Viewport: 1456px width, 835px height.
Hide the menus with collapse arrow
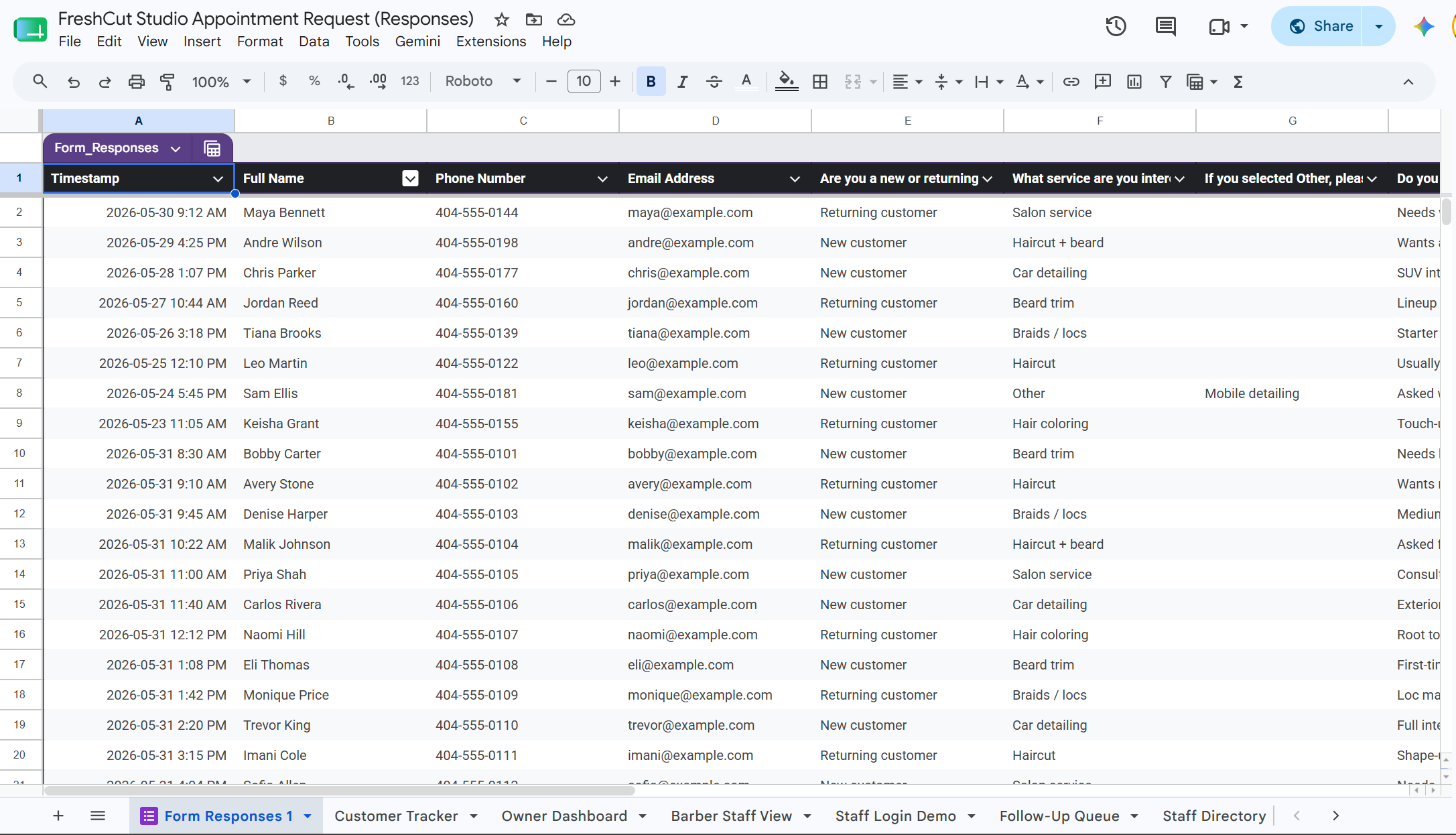(1408, 82)
